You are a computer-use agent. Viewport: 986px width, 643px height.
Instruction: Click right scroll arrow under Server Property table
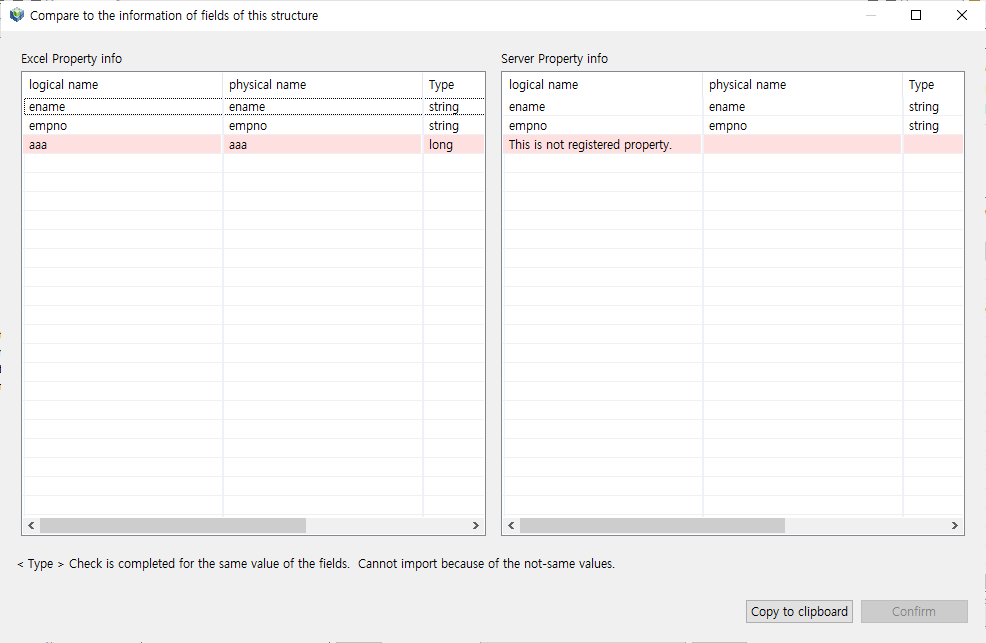(955, 526)
